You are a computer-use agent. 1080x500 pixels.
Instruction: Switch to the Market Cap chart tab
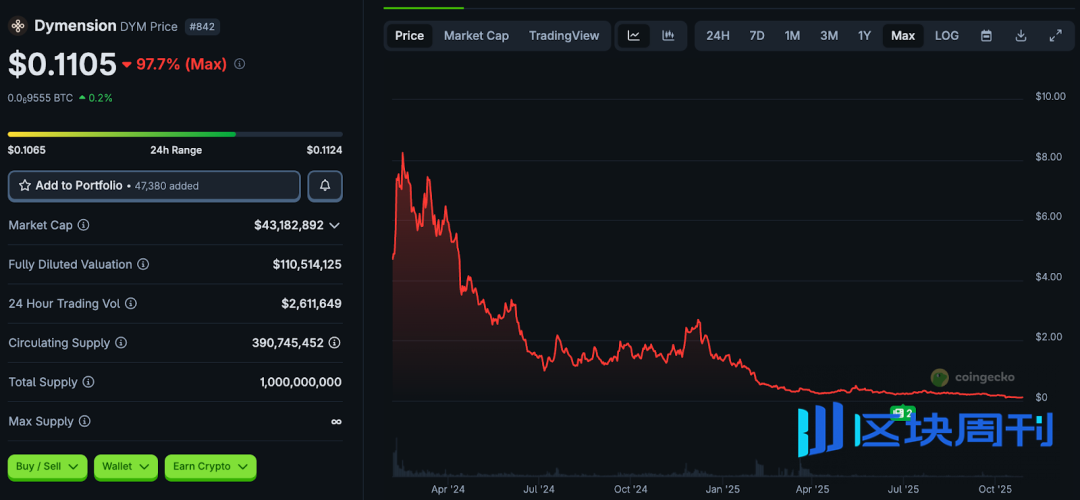[x=476, y=36]
